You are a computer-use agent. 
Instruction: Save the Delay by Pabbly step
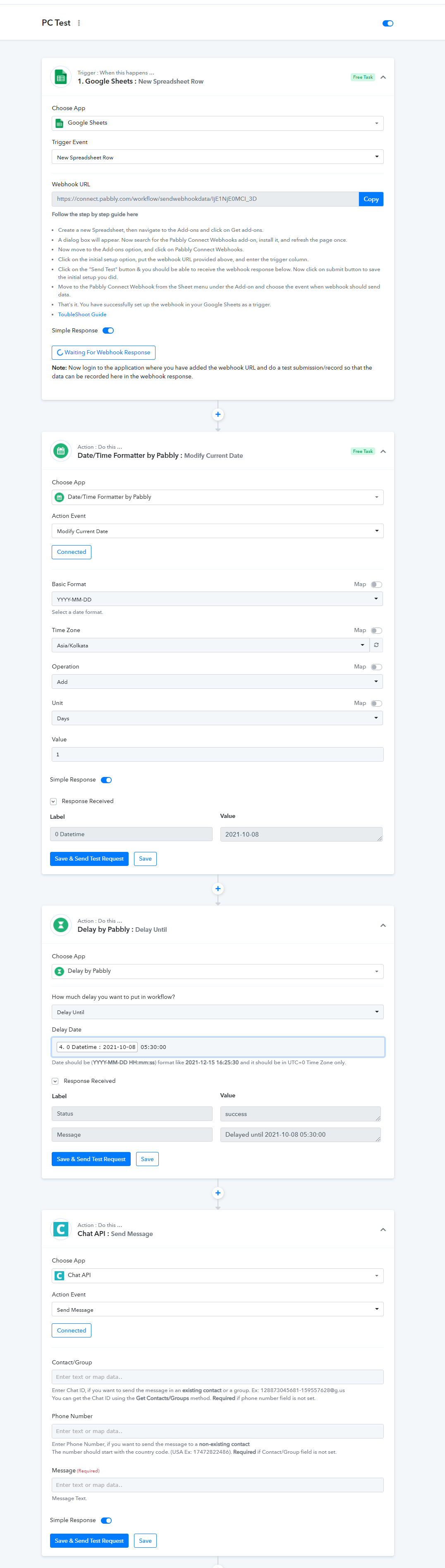click(x=147, y=1159)
